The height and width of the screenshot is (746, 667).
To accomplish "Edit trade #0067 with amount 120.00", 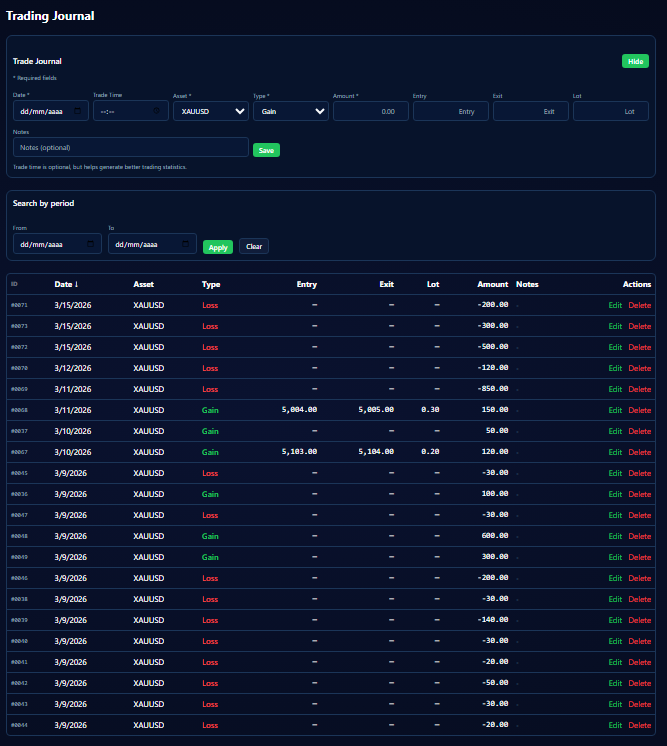I will click(615, 452).
